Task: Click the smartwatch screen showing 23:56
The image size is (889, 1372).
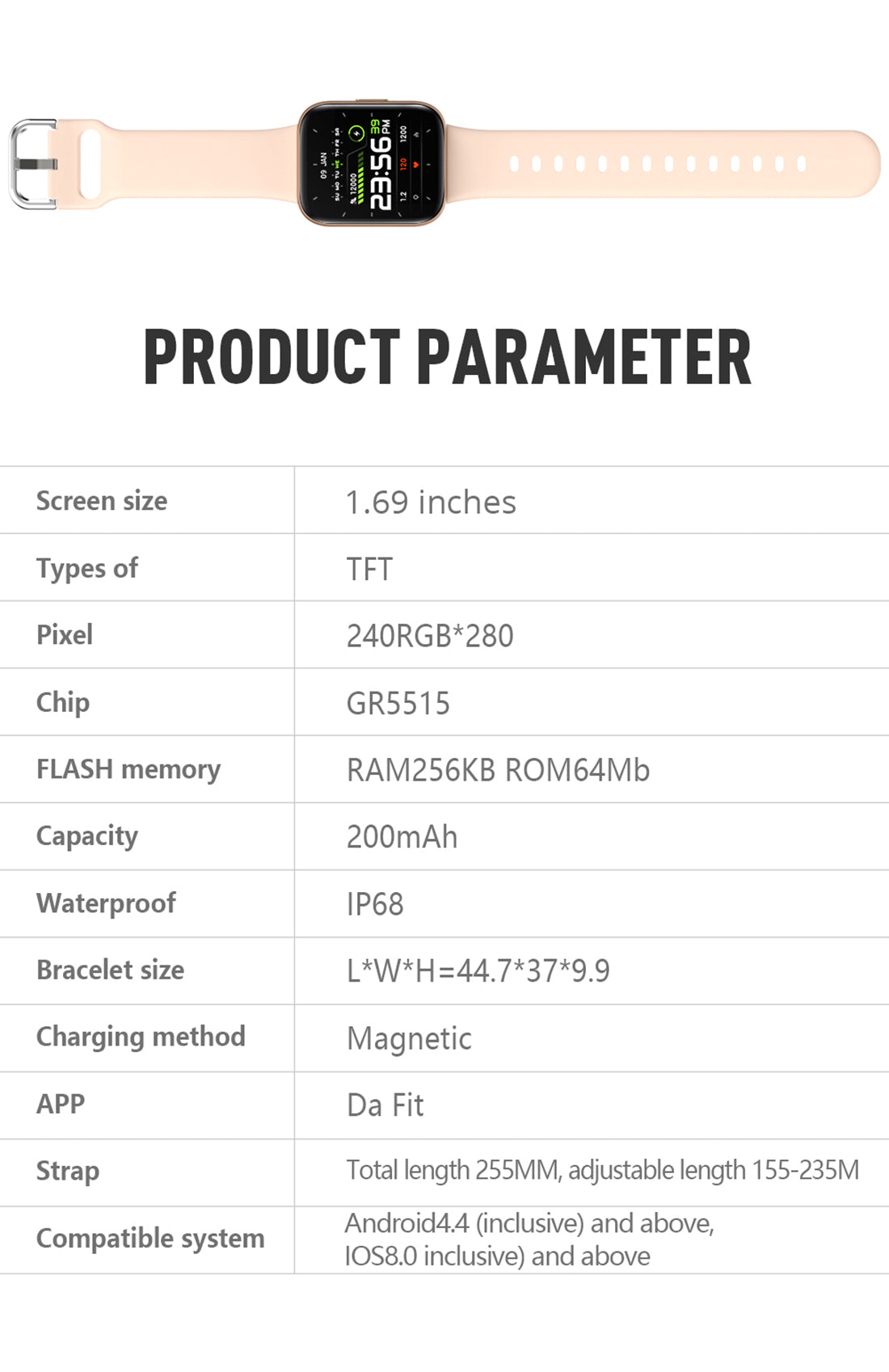Action: 371,164
